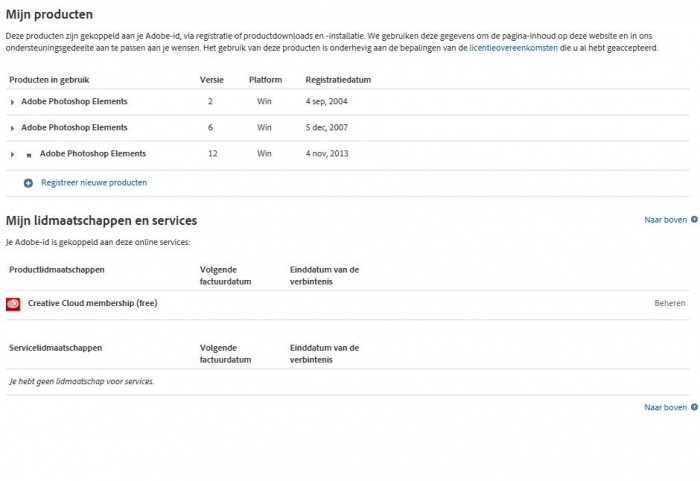Click small icon before Photoshop Elements 12
Screen dimensions: 700x481
(x=29, y=155)
